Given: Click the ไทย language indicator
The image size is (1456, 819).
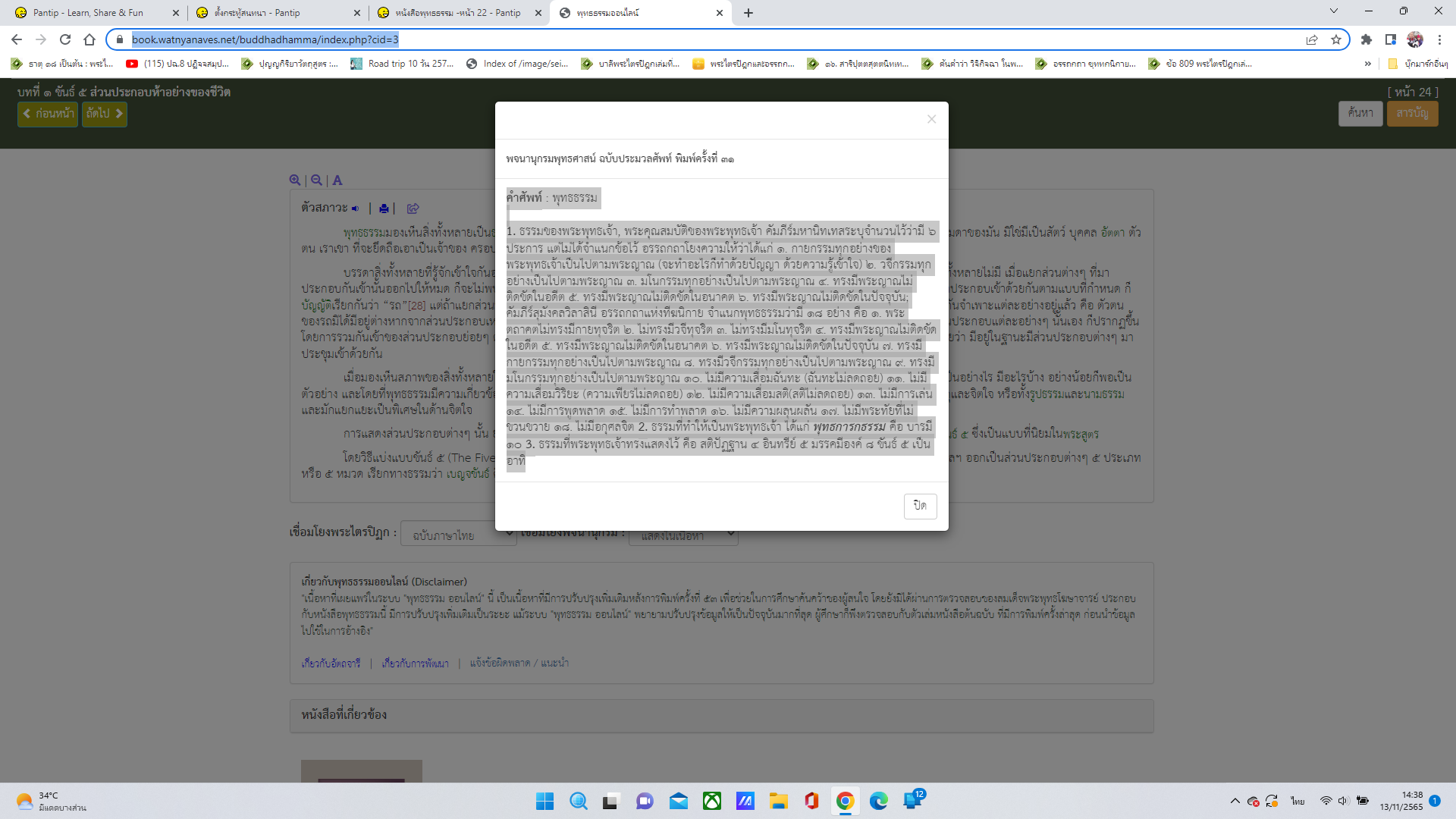Looking at the screenshot, I should click(x=1298, y=801).
